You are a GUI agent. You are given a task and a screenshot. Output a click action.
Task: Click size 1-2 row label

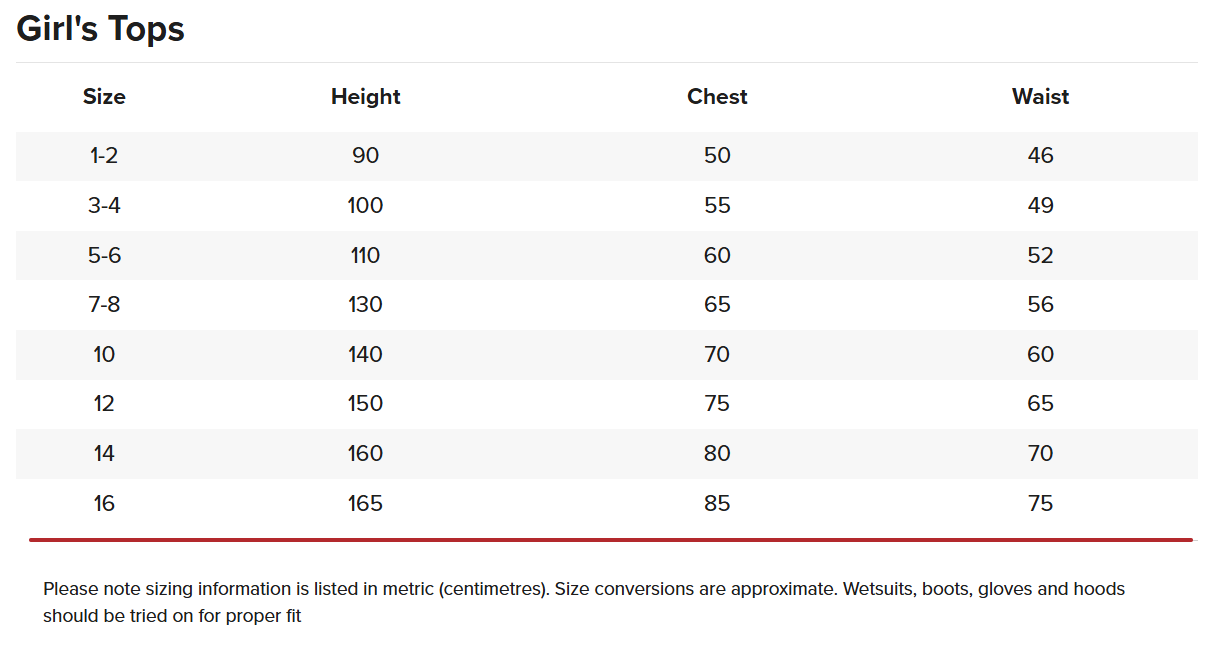pyautogui.click(x=104, y=156)
